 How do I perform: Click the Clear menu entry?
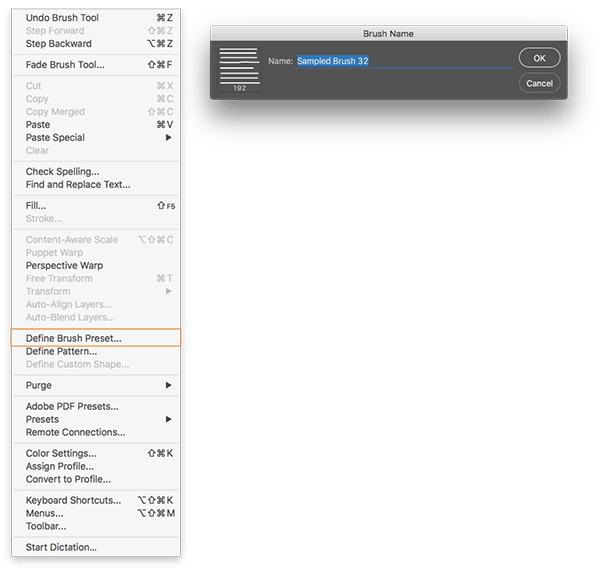[x=96, y=151]
